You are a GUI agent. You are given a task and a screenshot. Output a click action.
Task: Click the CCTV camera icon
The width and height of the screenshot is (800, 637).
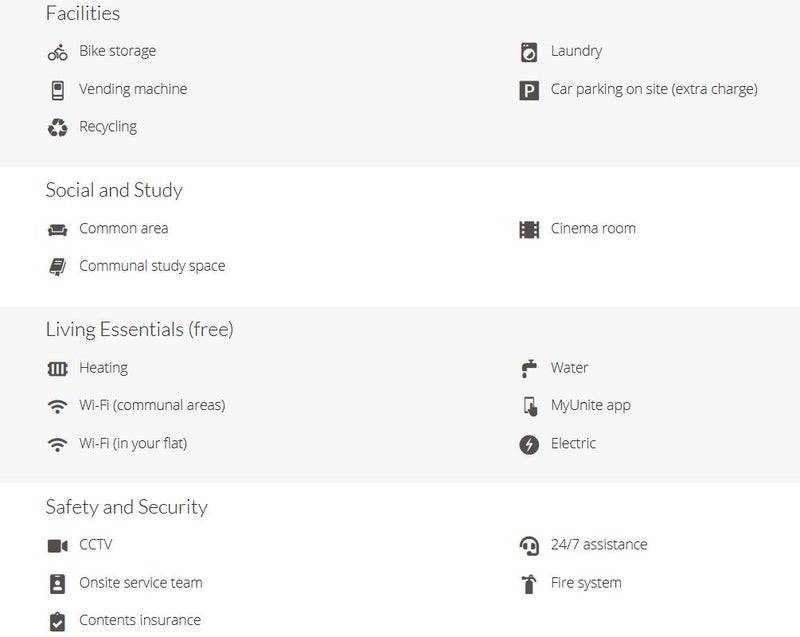pos(57,546)
